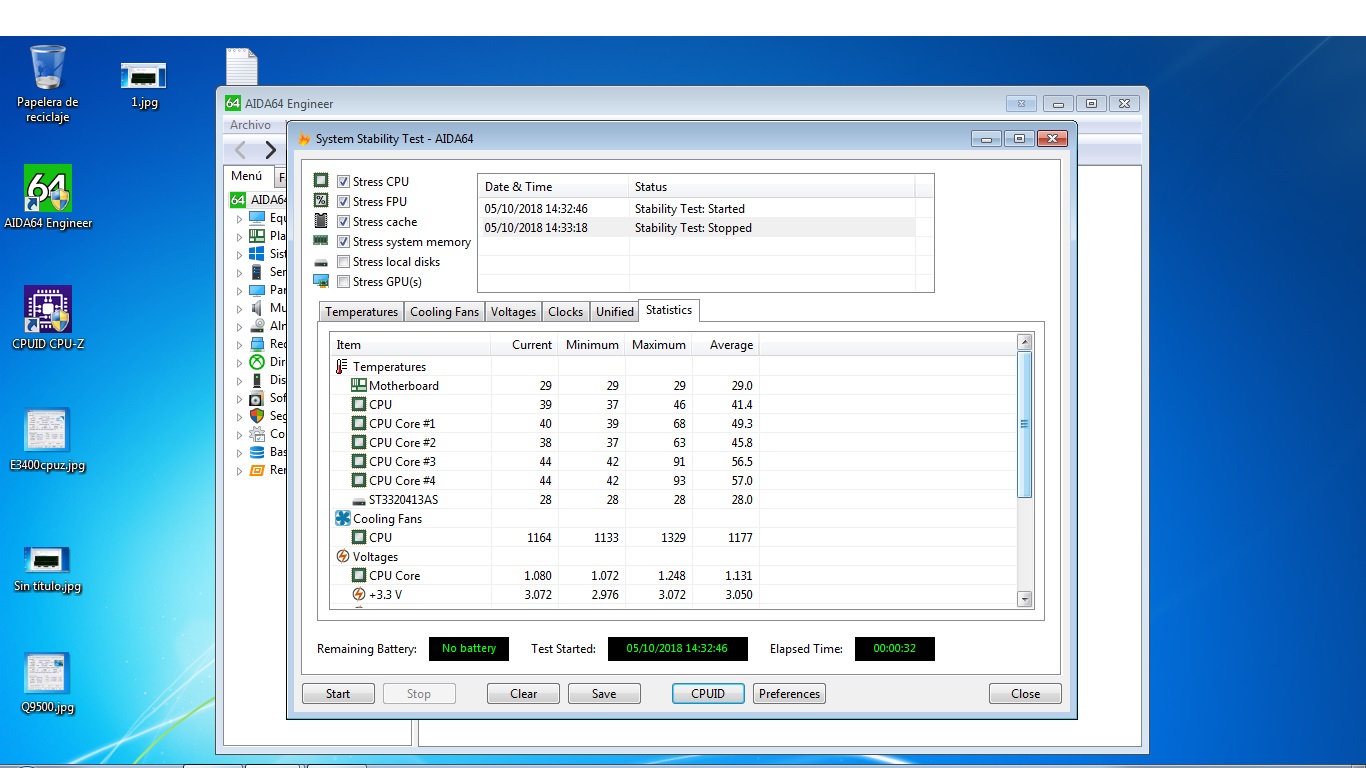Uncheck the Stress CPU checkbox
This screenshot has height=768, width=1366.
pos(343,182)
